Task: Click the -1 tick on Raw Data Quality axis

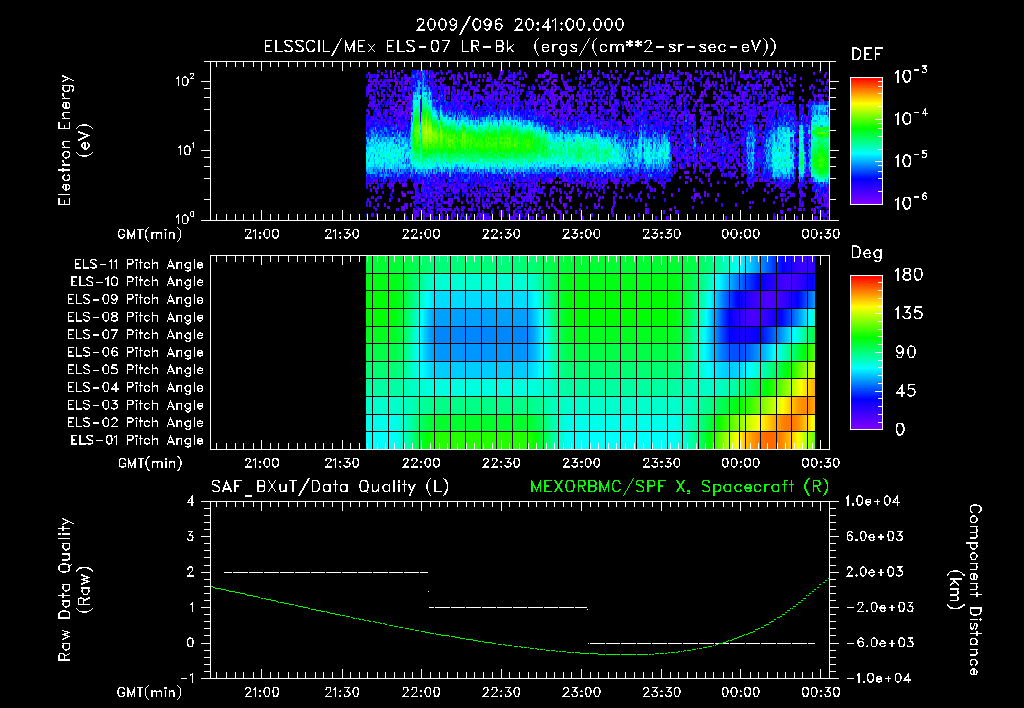Action: [x=187, y=678]
